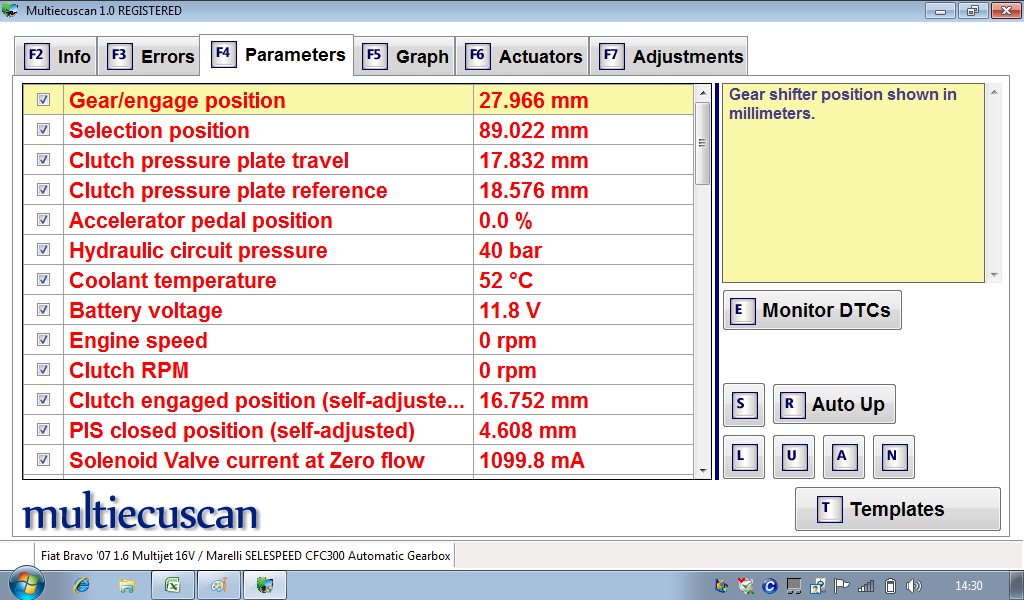Viewport: 1024px width, 600px height.
Task: Open the Windows Start menu
Action: pyautogui.click(x=26, y=584)
